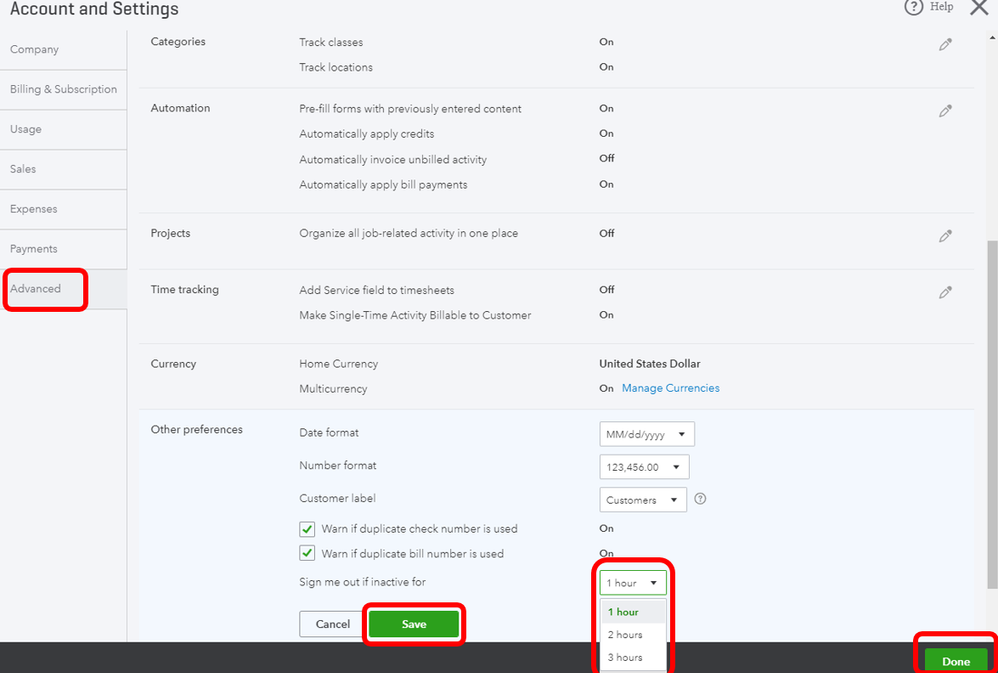This screenshot has height=673, width=998.
Task: Open the Date format dropdown
Action: point(647,434)
